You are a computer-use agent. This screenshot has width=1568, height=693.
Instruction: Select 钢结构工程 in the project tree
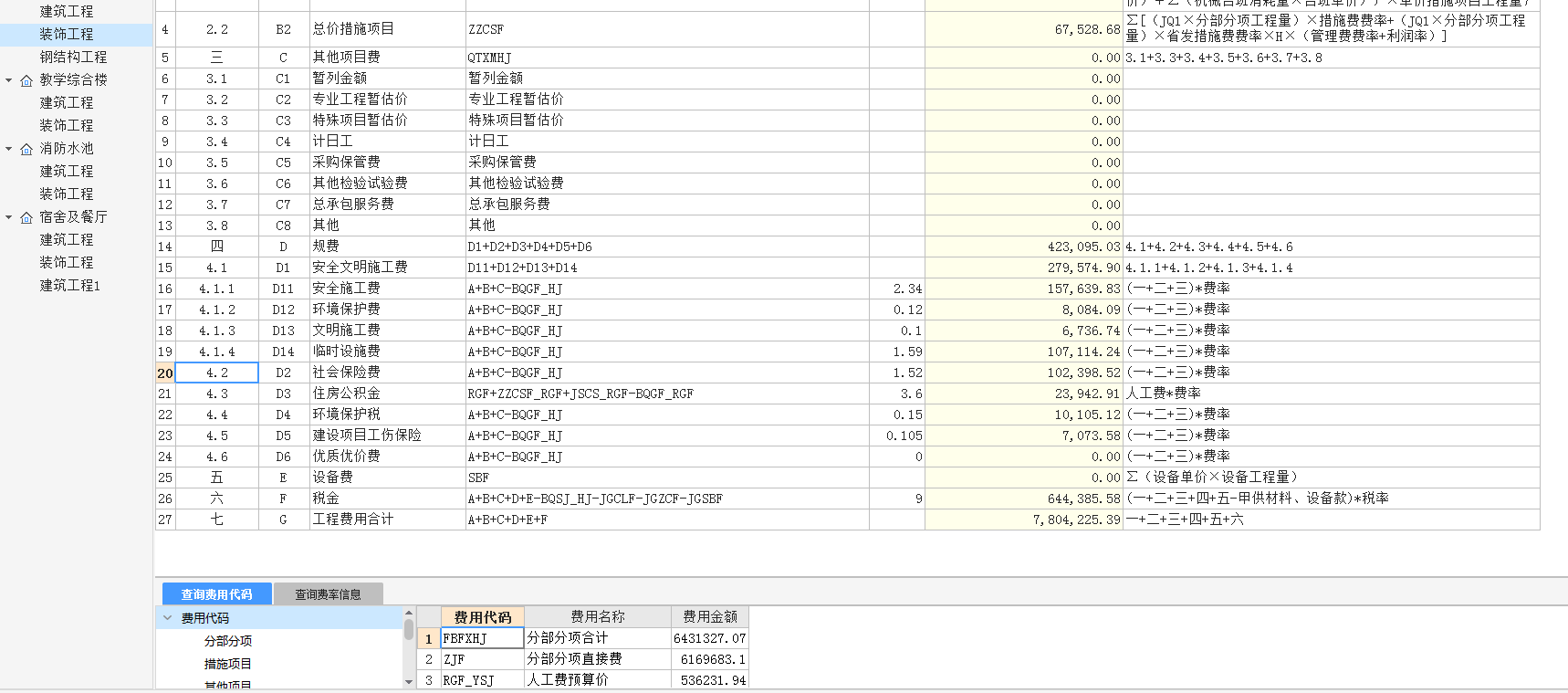73,58
